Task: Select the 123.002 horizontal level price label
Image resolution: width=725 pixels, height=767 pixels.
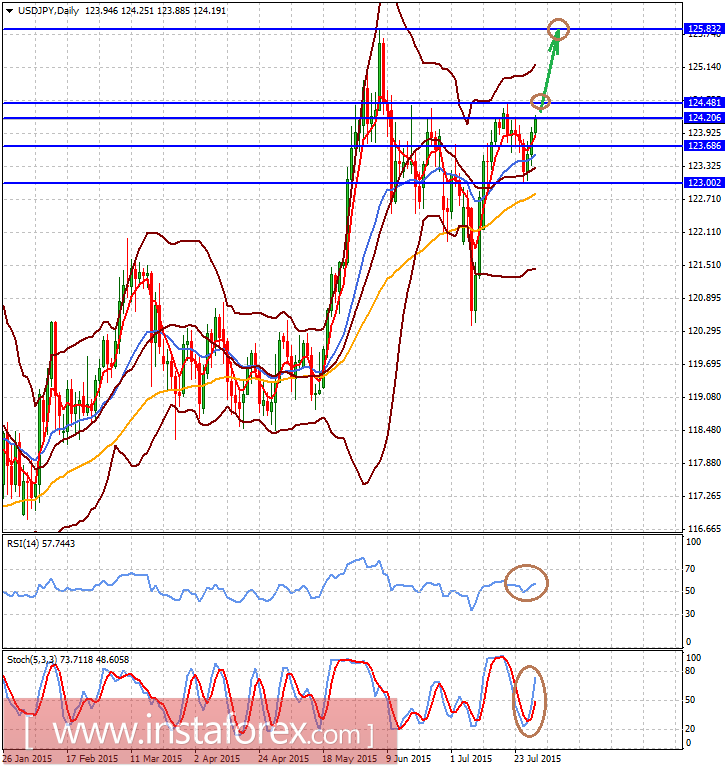Action: pyautogui.click(x=704, y=182)
